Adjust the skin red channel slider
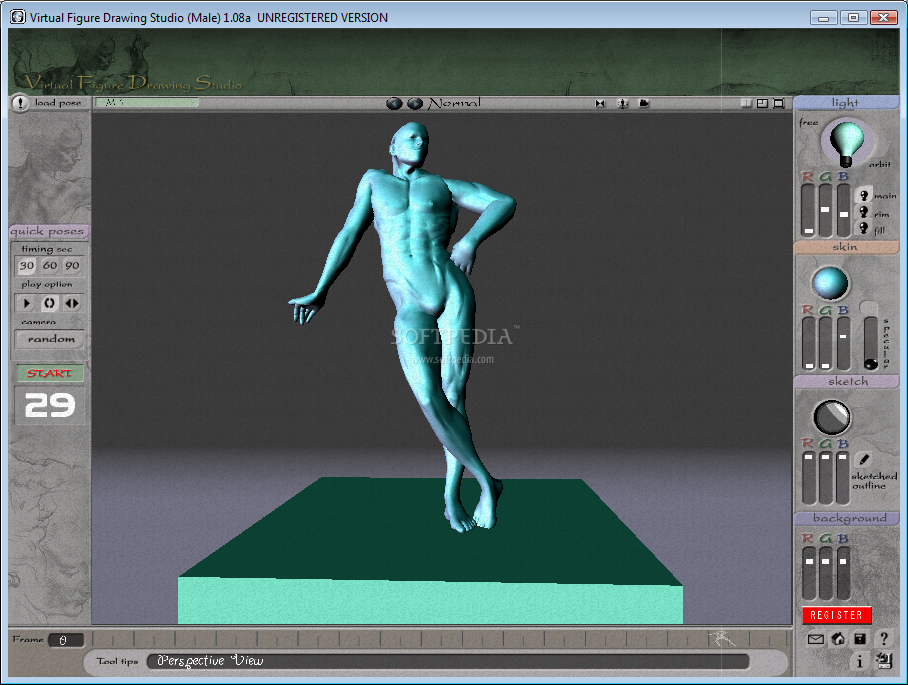The image size is (908, 685). point(808,343)
